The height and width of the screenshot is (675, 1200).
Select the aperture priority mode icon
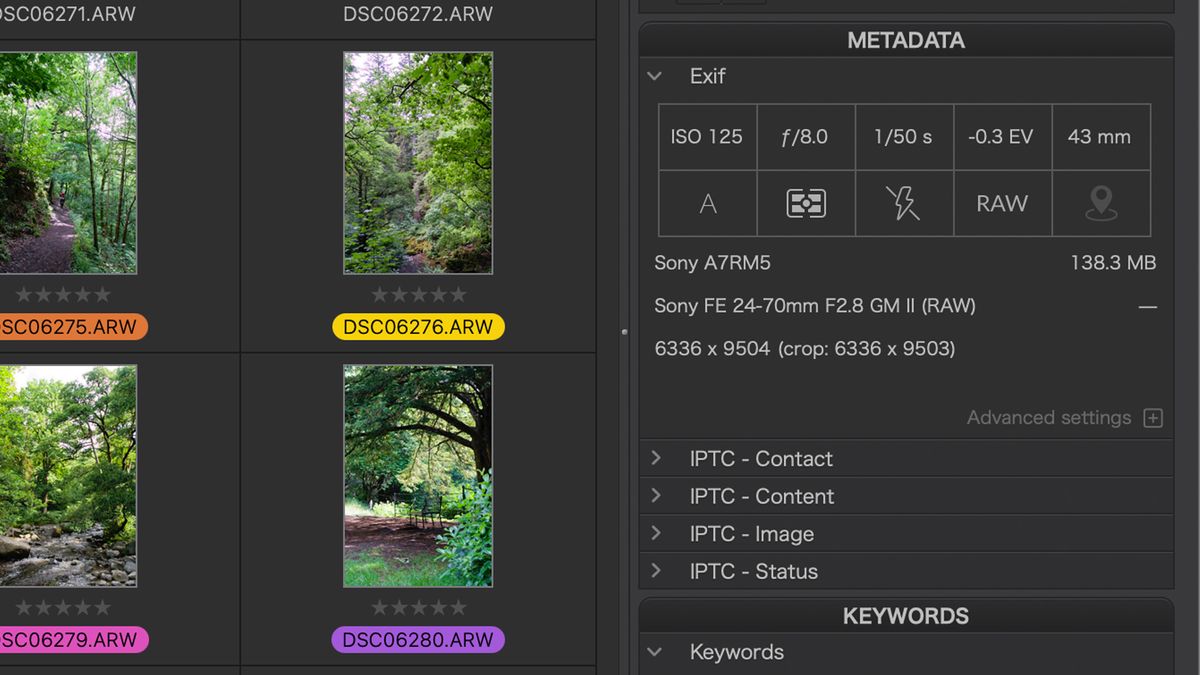pos(707,203)
